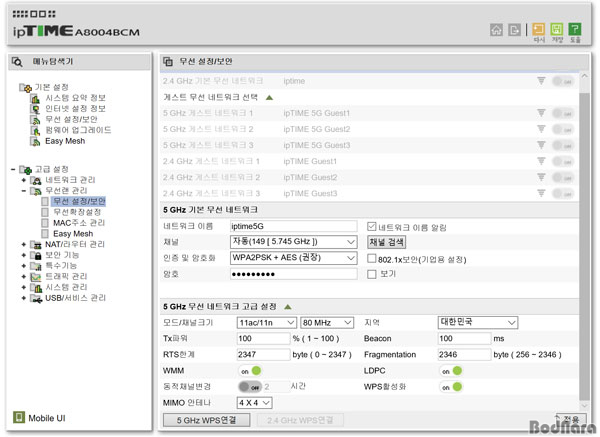Click the basic-section Easy Mesh icon
This screenshot has height=437, width=600.
tap(35, 141)
